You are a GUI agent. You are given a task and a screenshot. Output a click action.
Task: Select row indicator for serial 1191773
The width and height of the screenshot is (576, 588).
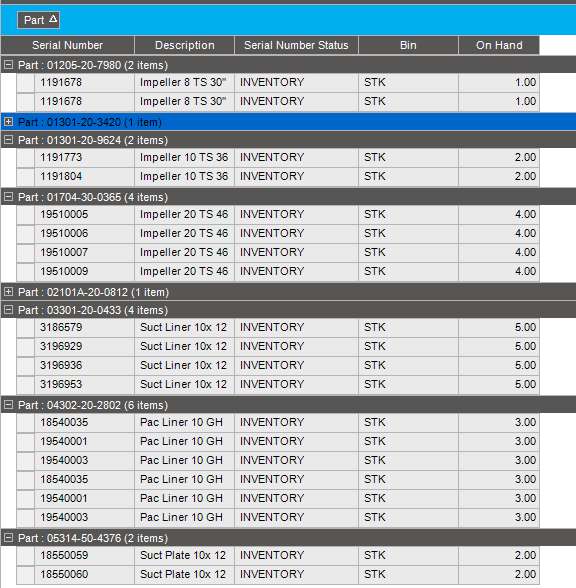(26, 158)
